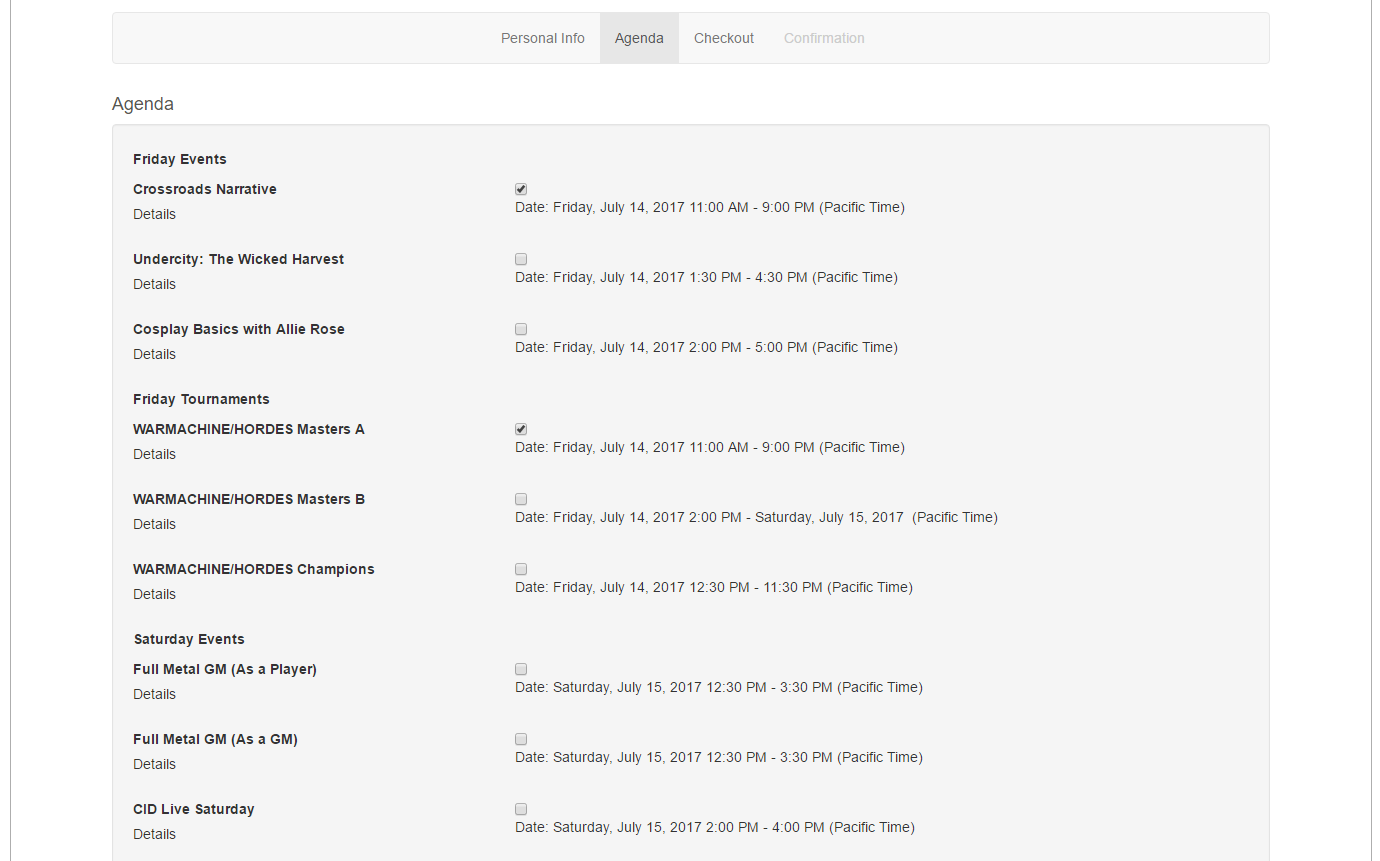Screen dimensions: 1380x861
Task: Enable WARMACHINE/HORDES Masters B checkbox
Action: [x=521, y=499]
